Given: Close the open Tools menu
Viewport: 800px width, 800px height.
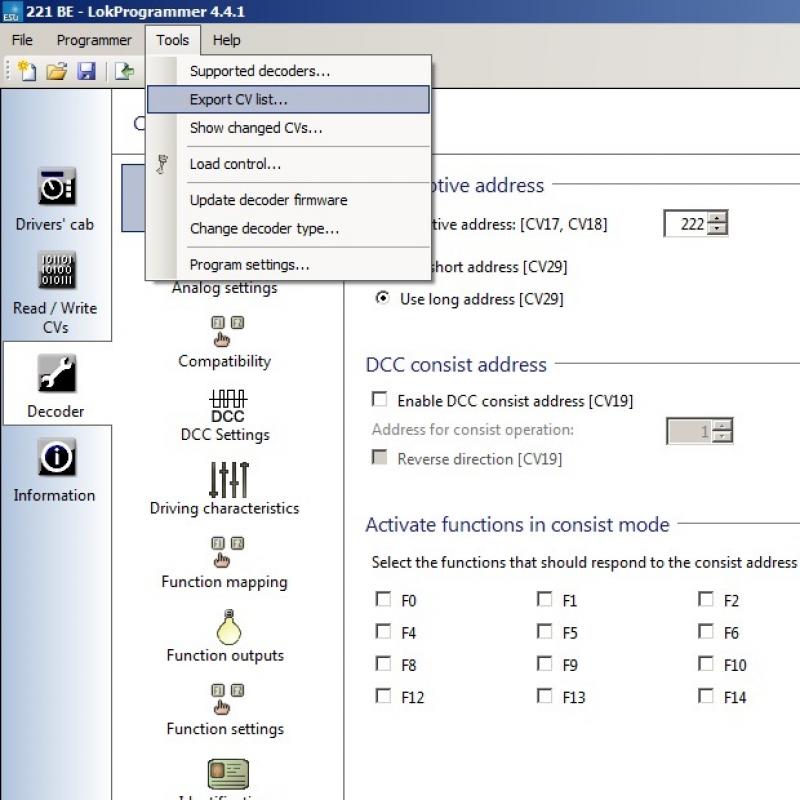Looking at the screenshot, I should 172,40.
